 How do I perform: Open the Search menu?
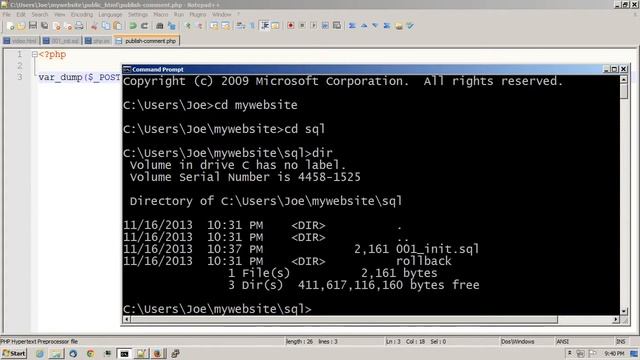pos(40,14)
